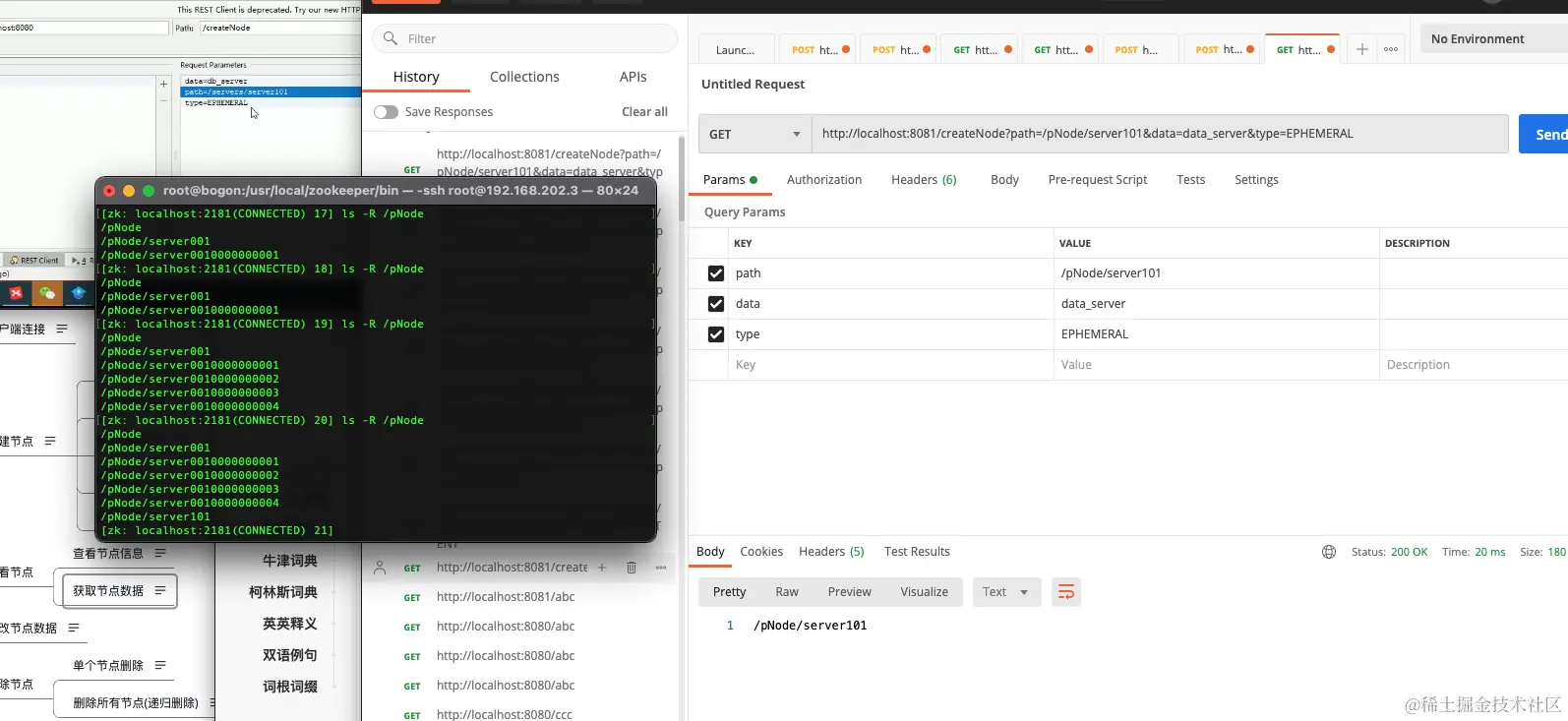Select the Pretty response view
The width and height of the screenshot is (1568, 721).
tap(729, 592)
